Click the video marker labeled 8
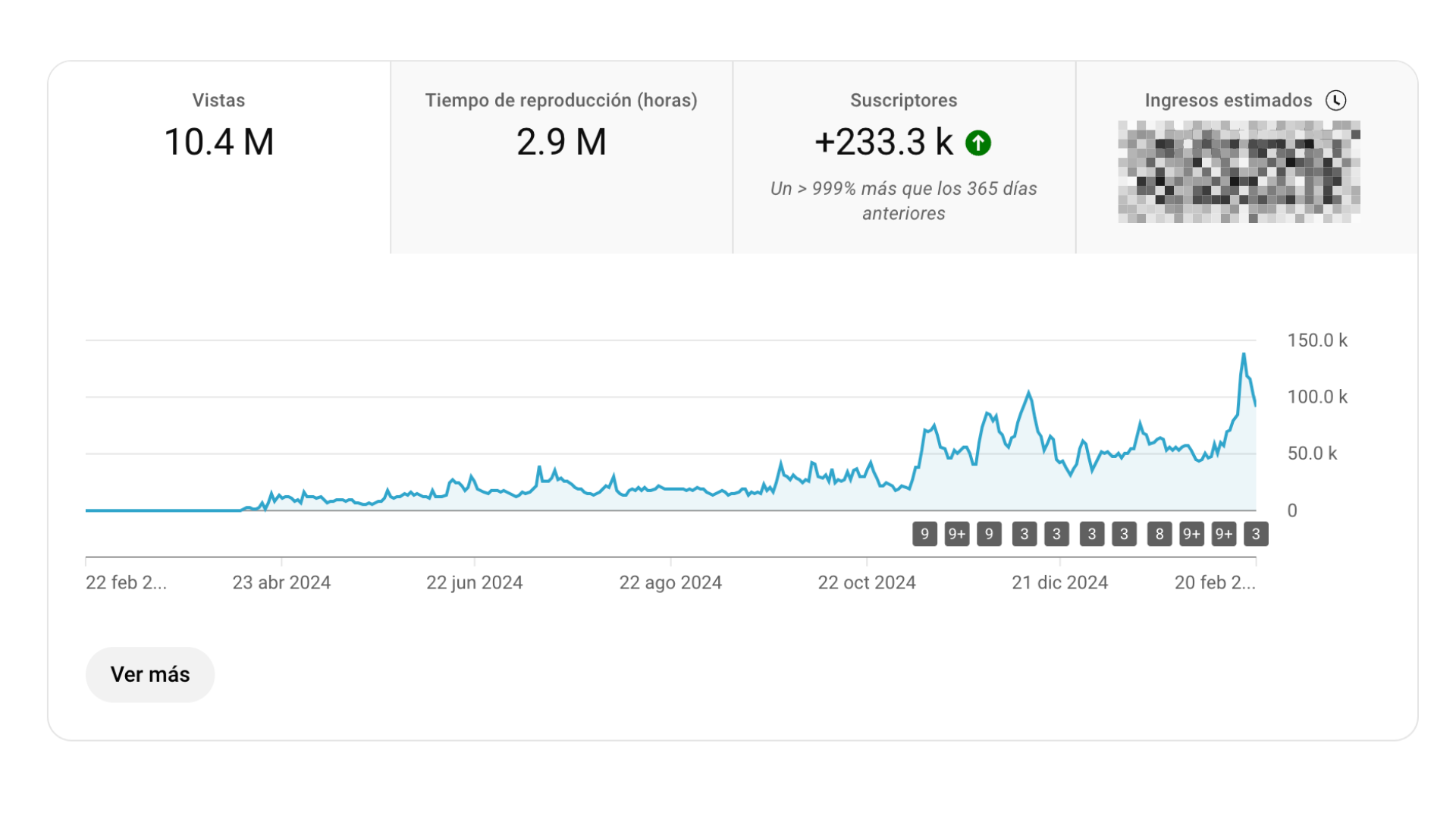Screen dimensions: 1456x819 (x=1159, y=534)
